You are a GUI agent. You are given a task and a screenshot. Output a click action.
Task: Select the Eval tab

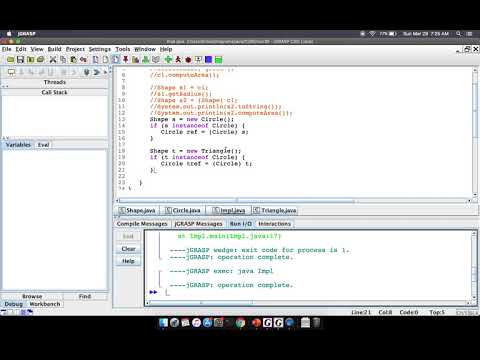click(x=43, y=145)
